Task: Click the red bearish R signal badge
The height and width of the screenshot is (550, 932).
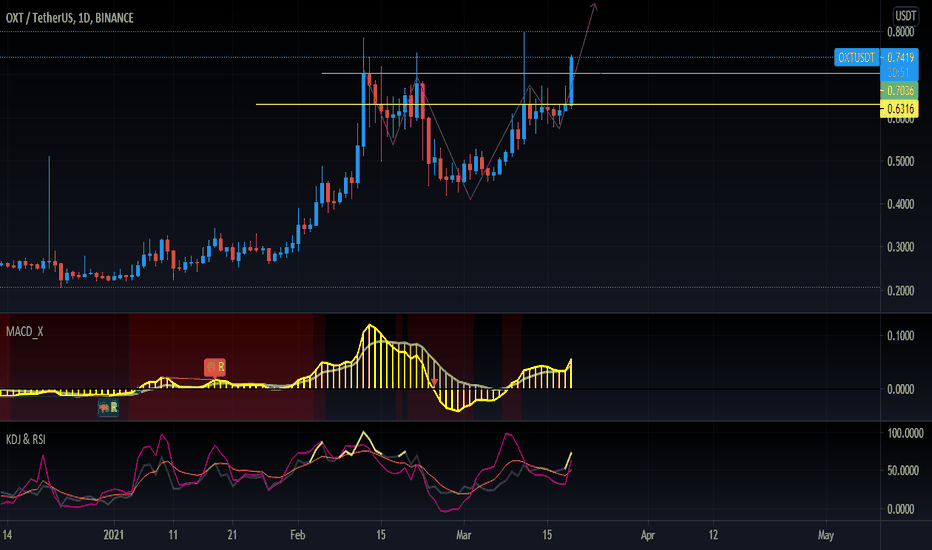Action: [215, 367]
